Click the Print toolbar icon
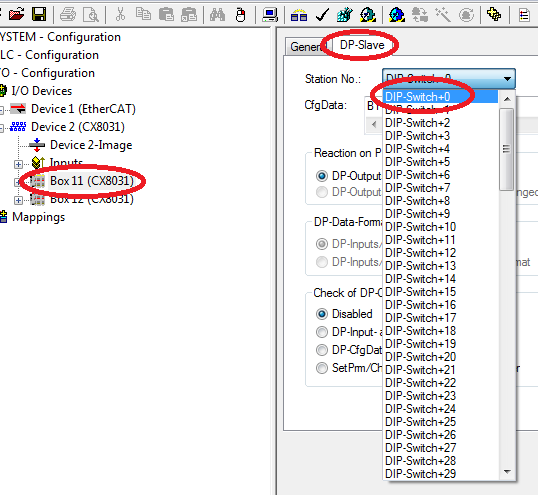The width and height of the screenshot is (538, 495). tap(68, 15)
